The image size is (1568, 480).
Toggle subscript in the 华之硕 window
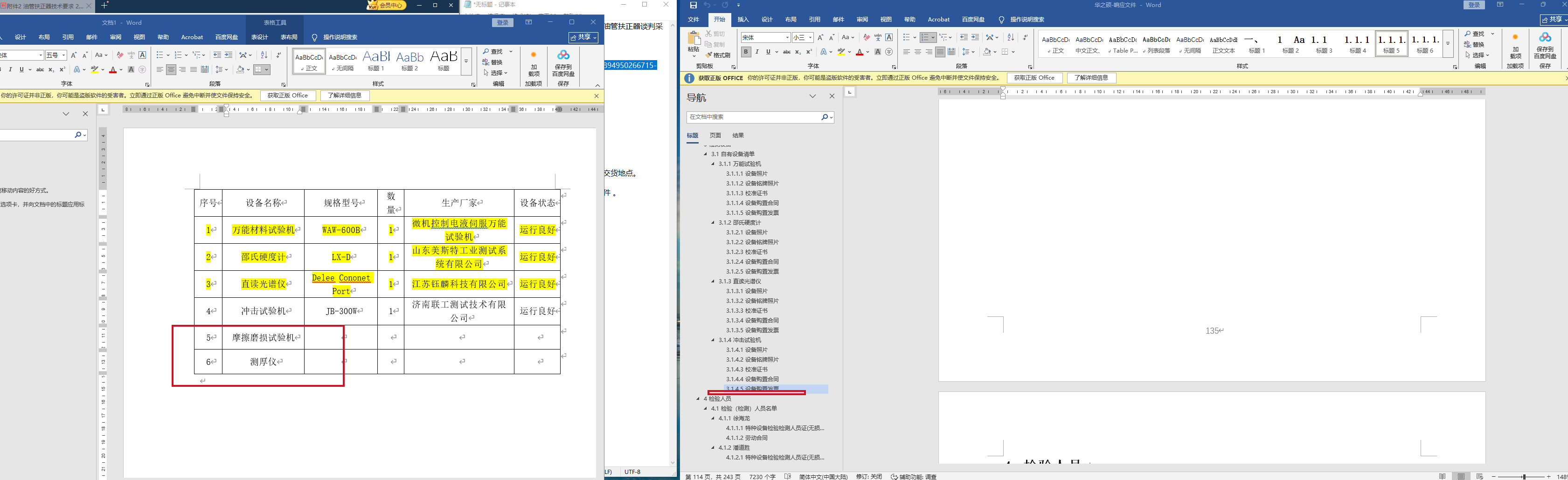(x=798, y=52)
